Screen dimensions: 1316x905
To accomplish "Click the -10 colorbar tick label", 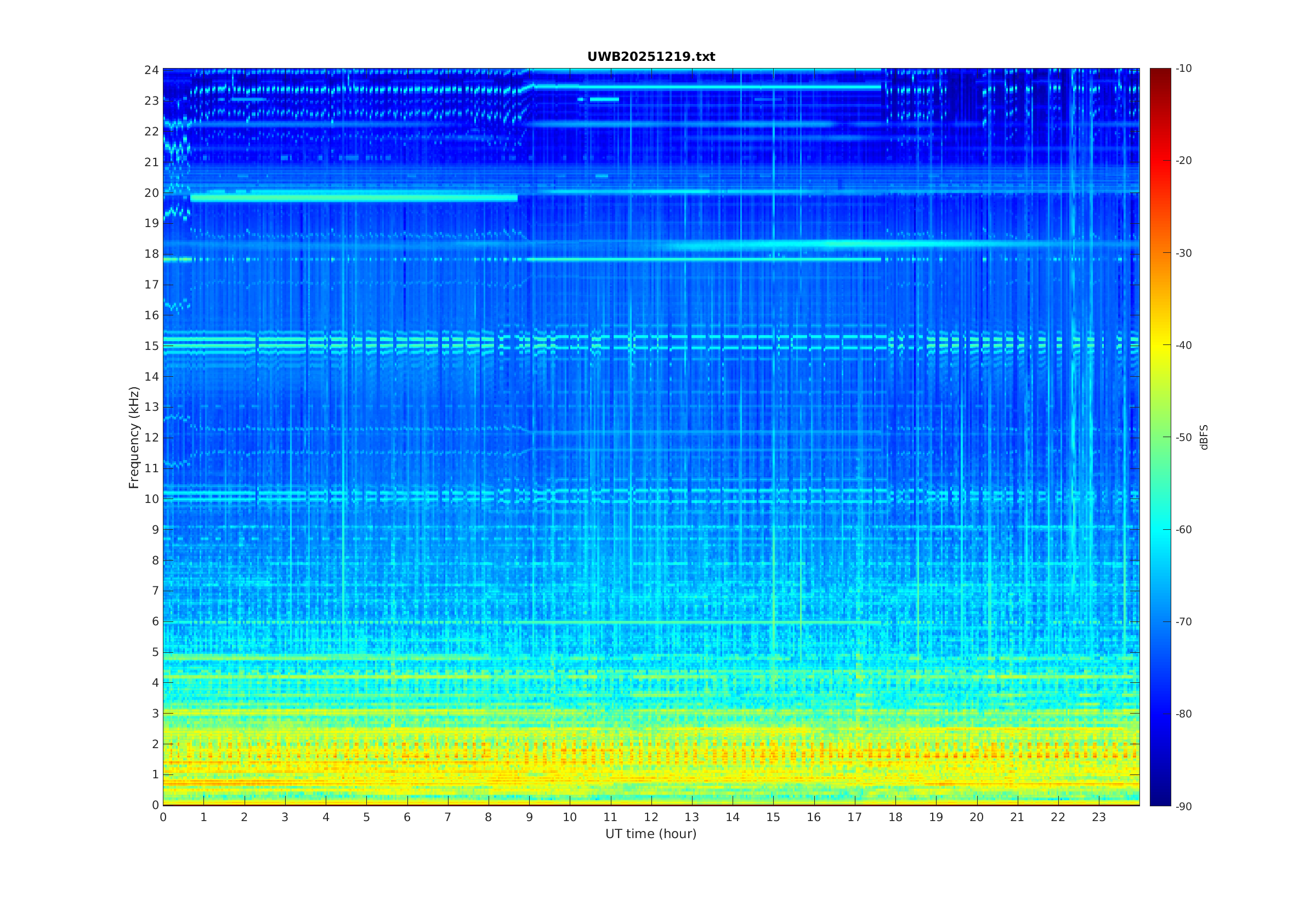I will tap(1183, 69).
